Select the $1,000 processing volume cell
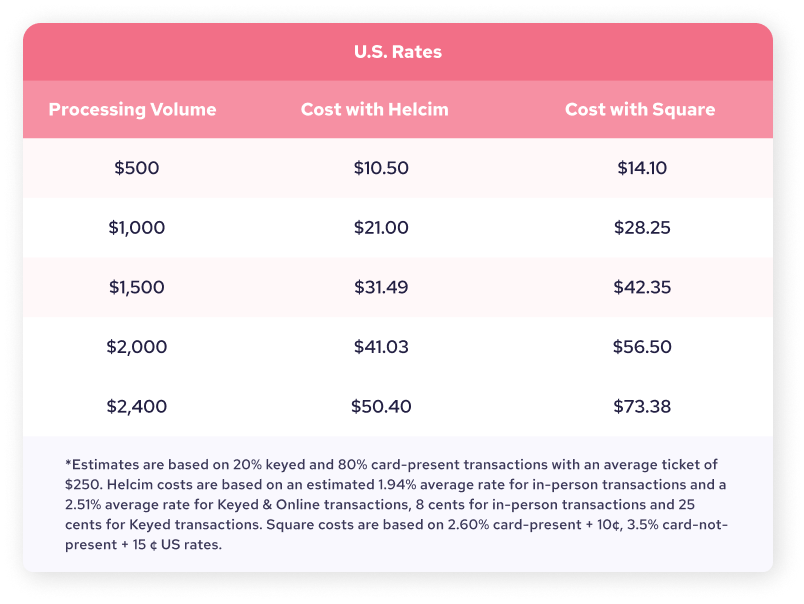 [x=136, y=228]
